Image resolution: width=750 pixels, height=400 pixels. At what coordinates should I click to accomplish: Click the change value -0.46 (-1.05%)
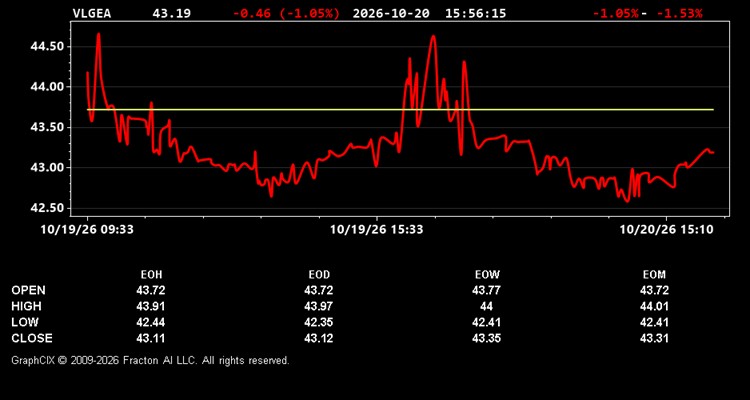286,13
